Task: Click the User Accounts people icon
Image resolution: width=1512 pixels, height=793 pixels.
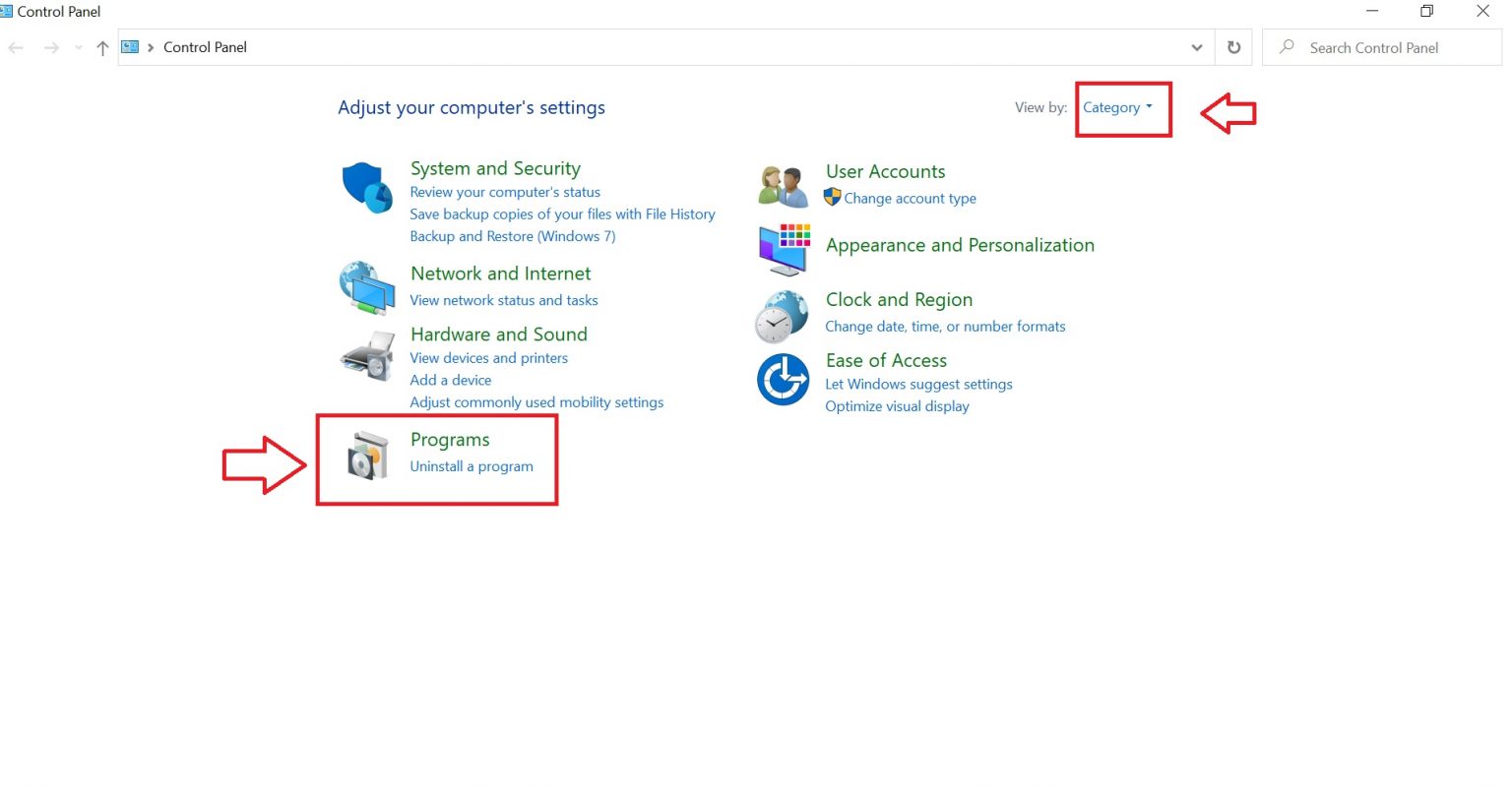Action: [x=784, y=186]
